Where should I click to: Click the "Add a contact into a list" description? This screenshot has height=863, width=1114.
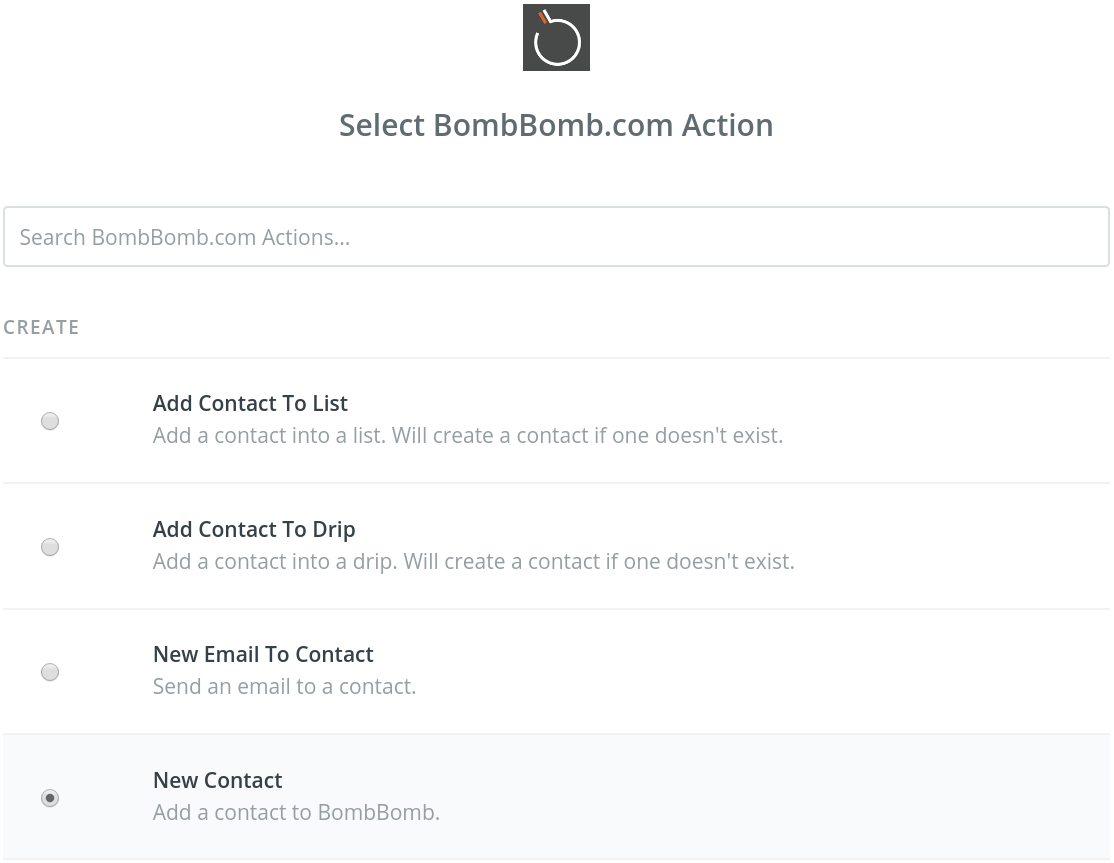click(467, 435)
